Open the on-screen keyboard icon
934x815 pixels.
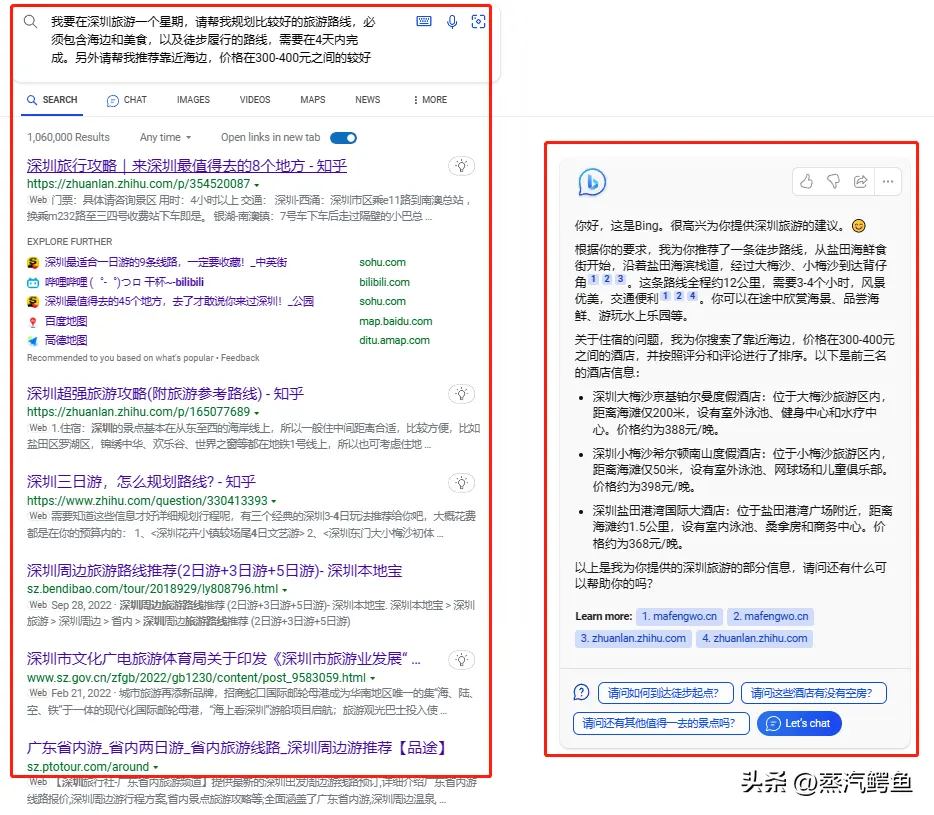(x=424, y=21)
